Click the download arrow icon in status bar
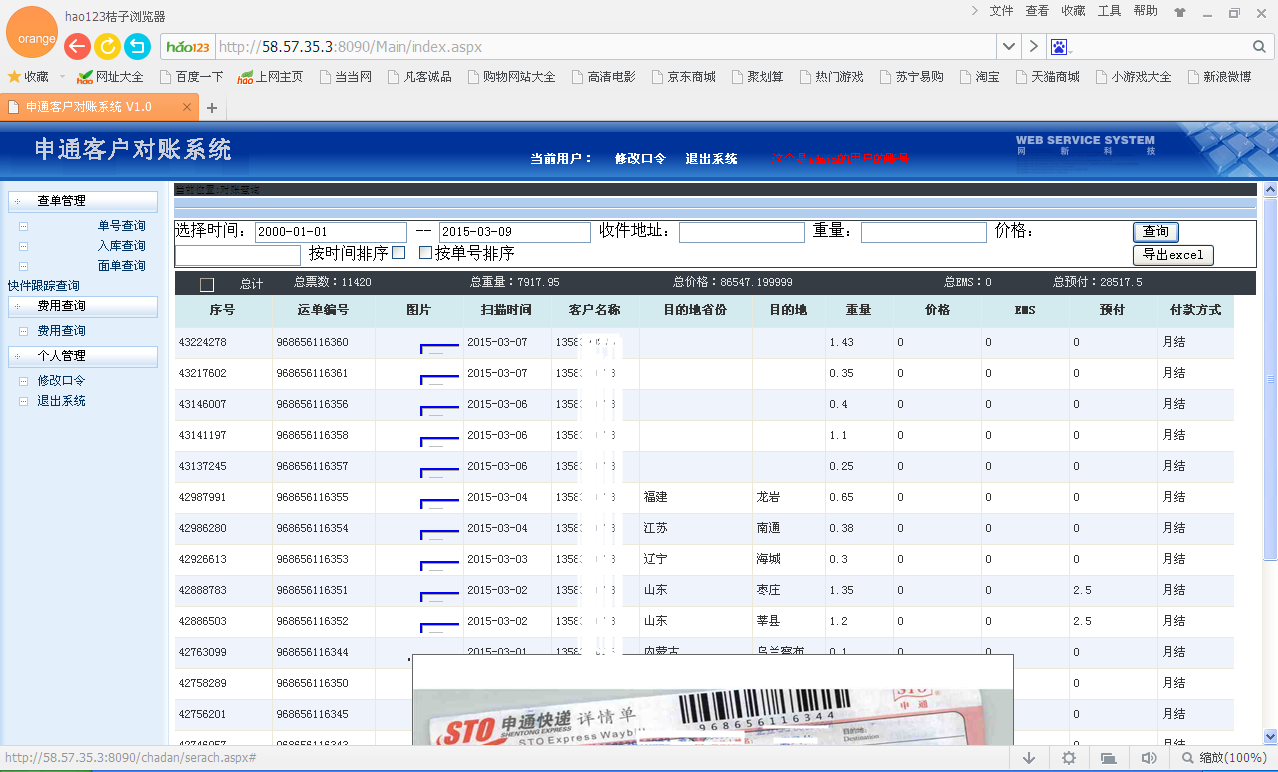The image size is (1278, 772). coord(1029,758)
